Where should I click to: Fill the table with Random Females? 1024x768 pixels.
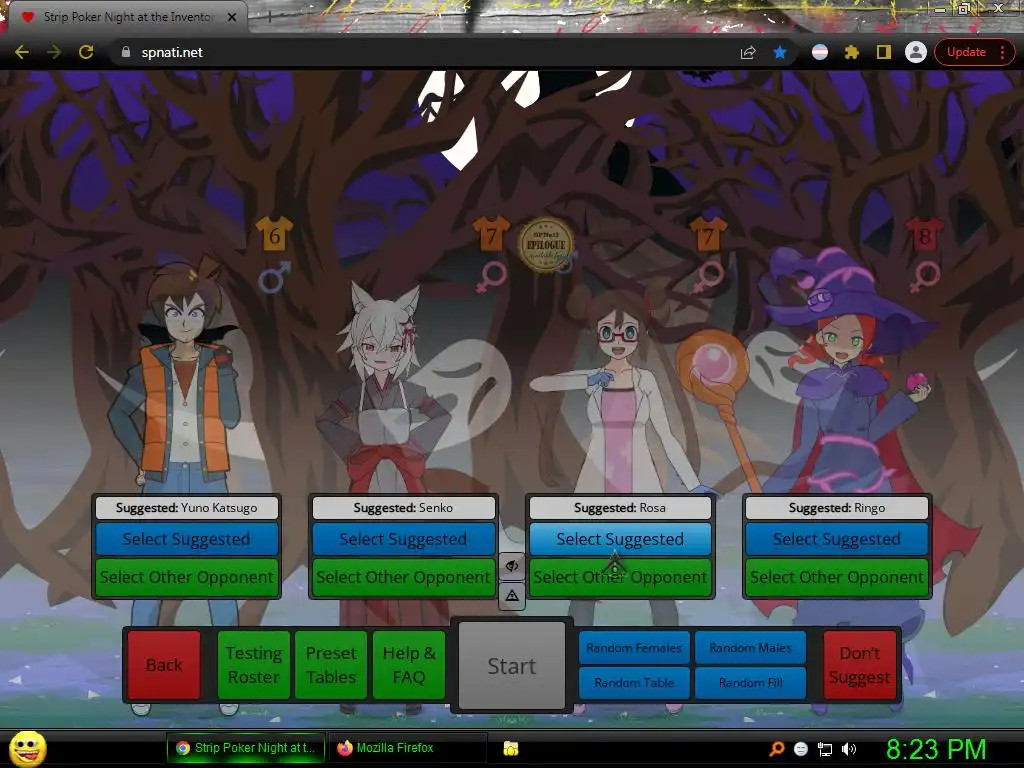point(634,648)
